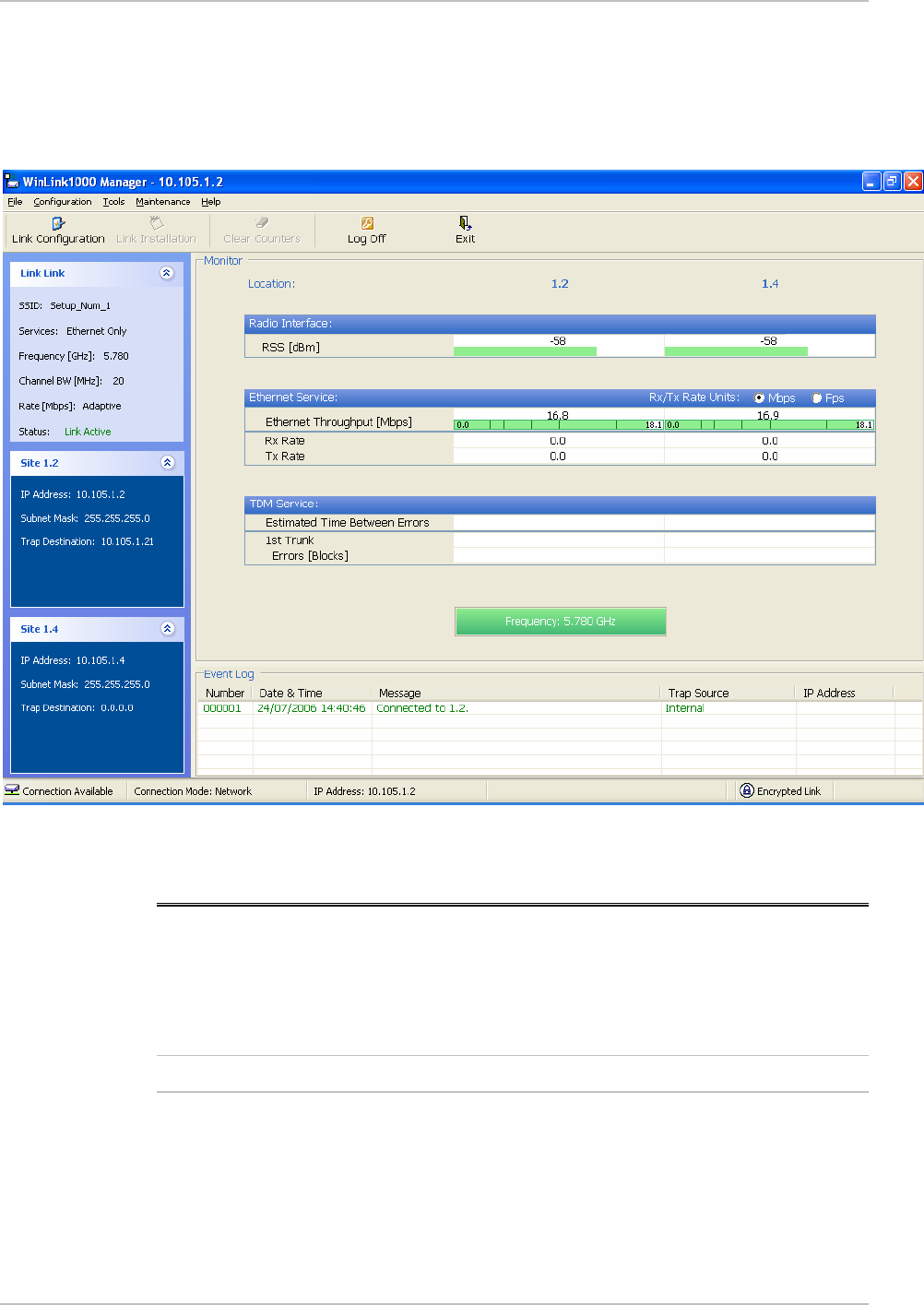The height and width of the screenshot is (1305, 924).
Task: Click the Clear Counters eraser icon
Action: tap(262, 223)
